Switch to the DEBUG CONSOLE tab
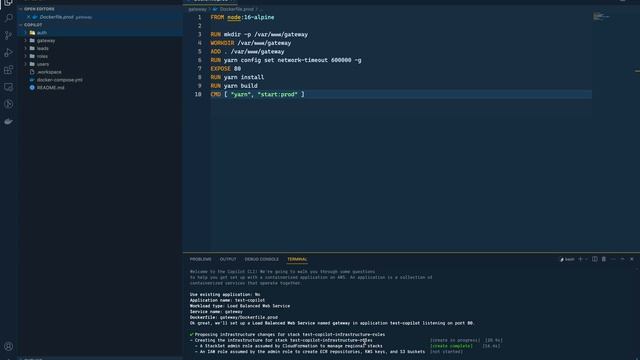The image size is (640, 360). click(x=262, y=259)
